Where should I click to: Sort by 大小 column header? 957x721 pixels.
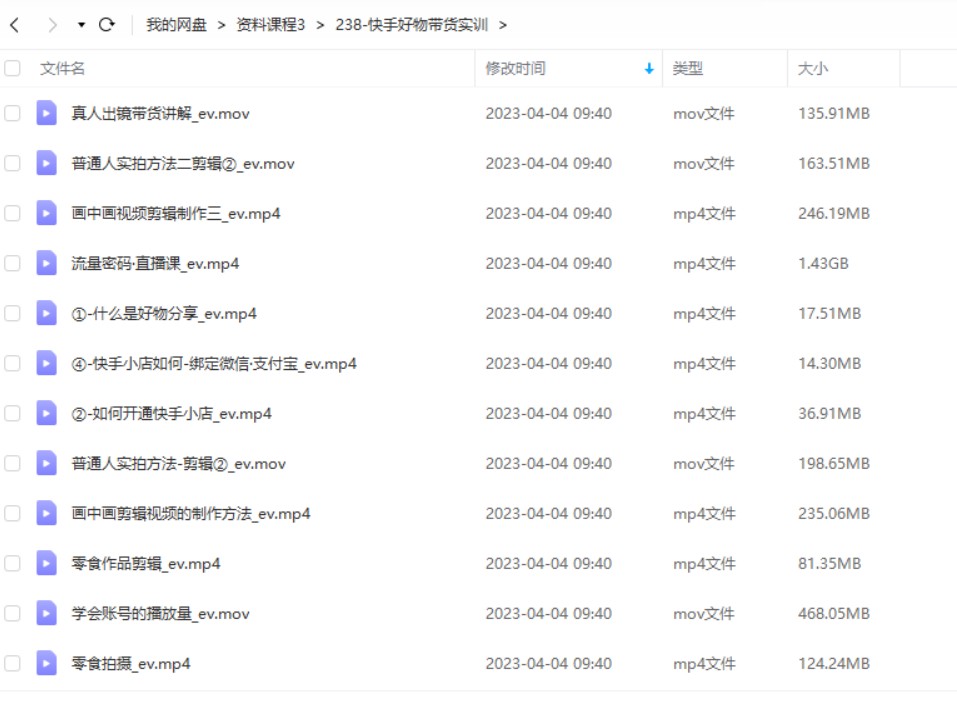pyautogui.click(x=813, y=68)
